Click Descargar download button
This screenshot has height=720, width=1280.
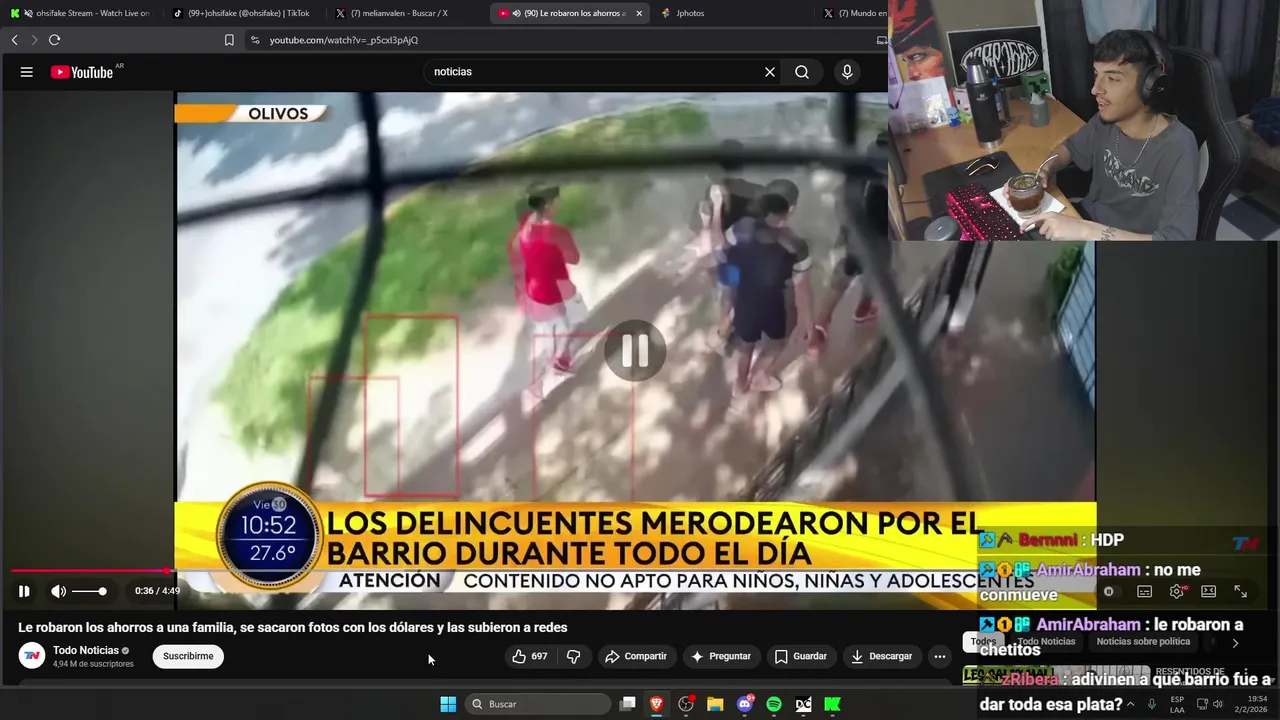pyautogui.click(x=881, y=656)
